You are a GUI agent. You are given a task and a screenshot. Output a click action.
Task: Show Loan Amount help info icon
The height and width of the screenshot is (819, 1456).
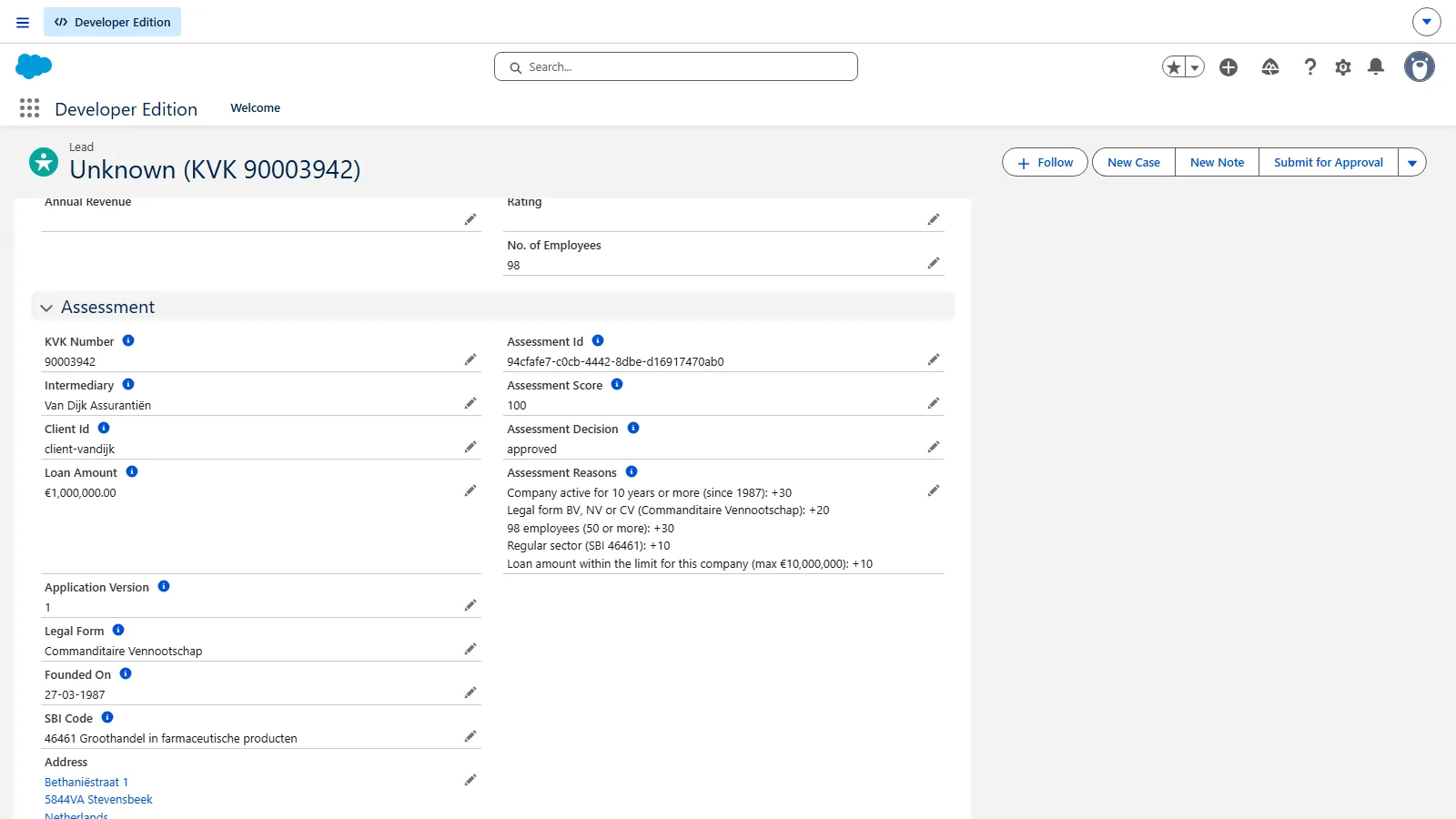coord(132,471)
